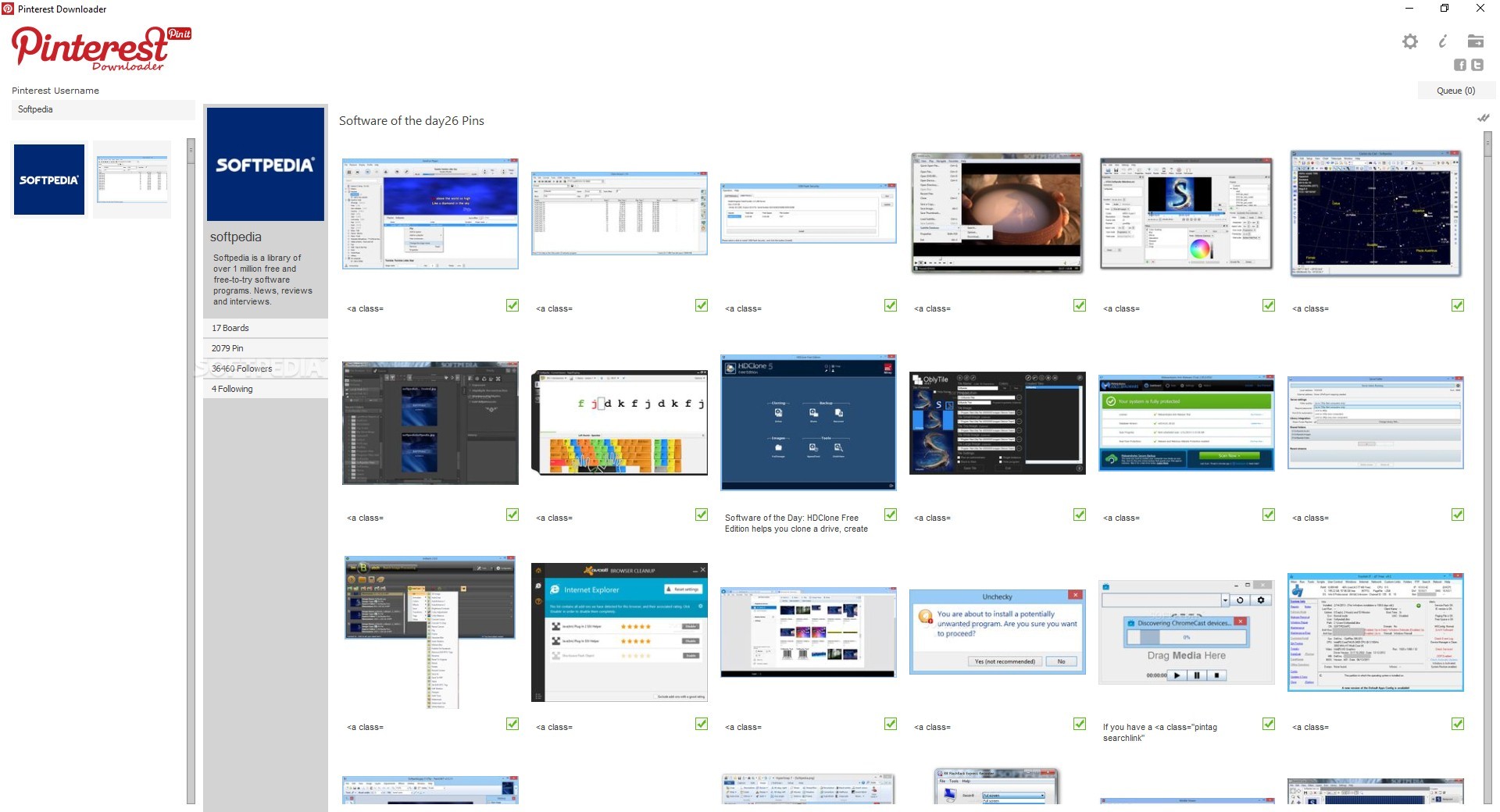1500x812 pixels.
Task: Click the HDClone Free Edition caption text
Action: pyautogui.click(x=796, y=523)
